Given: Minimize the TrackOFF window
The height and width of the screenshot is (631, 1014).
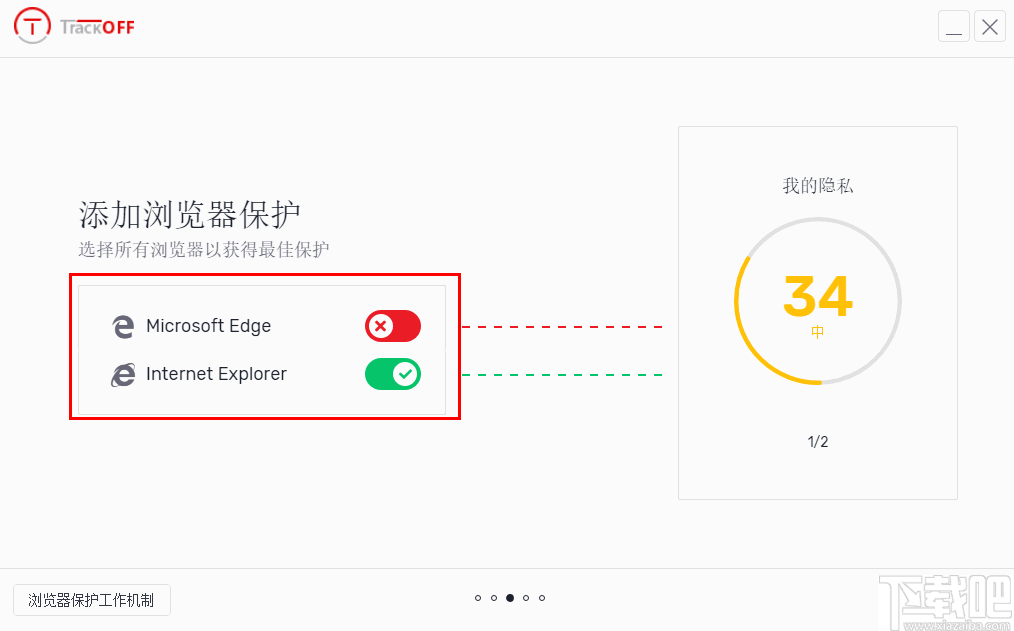Looking at the screenshot, I should point(954,27).
